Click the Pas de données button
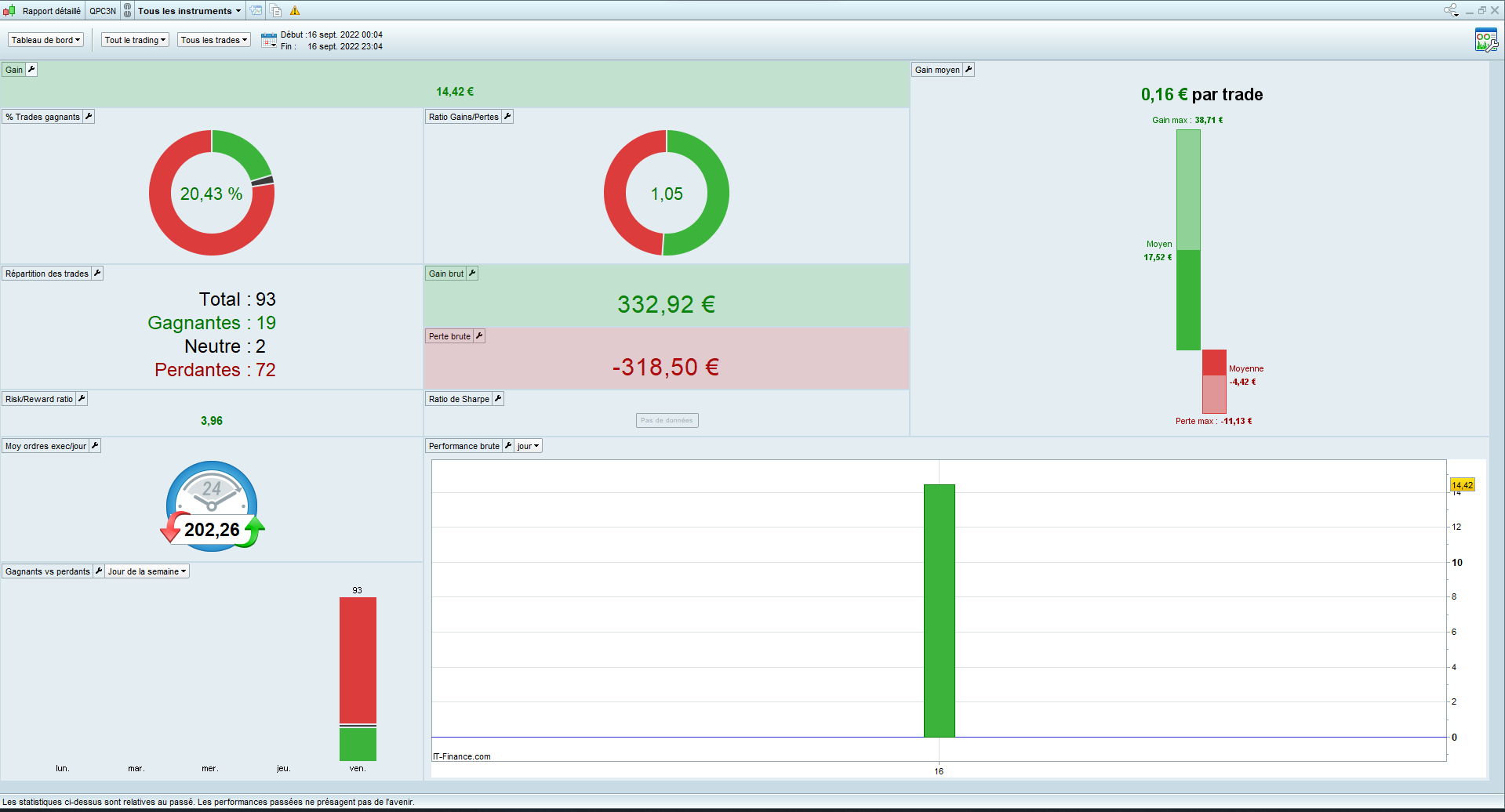 [667, 420]
